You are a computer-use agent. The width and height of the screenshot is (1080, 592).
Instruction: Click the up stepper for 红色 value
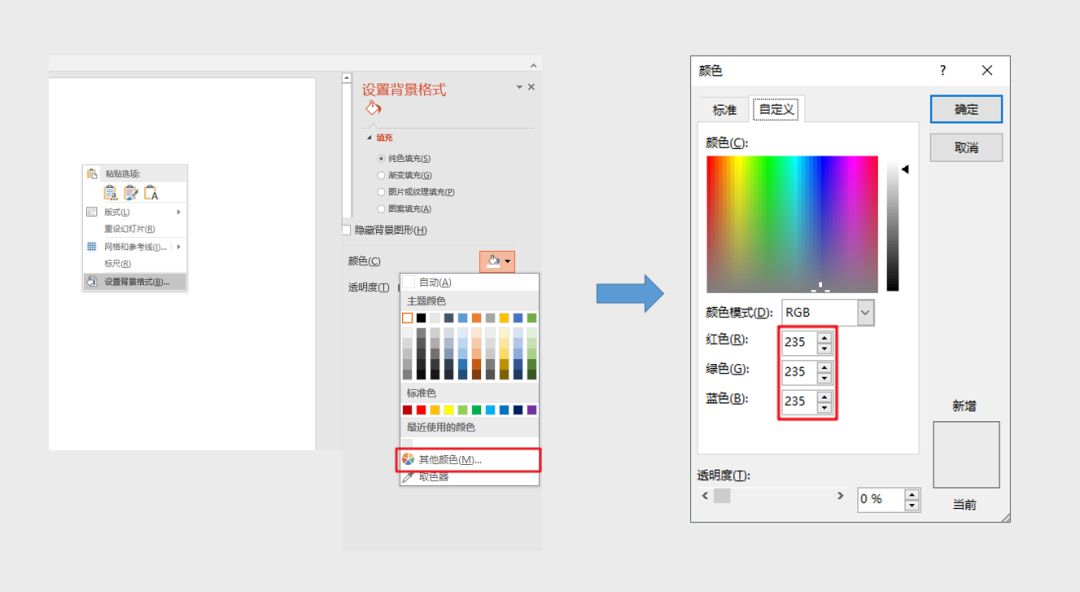pyautogui.click(x=822, y=338)
